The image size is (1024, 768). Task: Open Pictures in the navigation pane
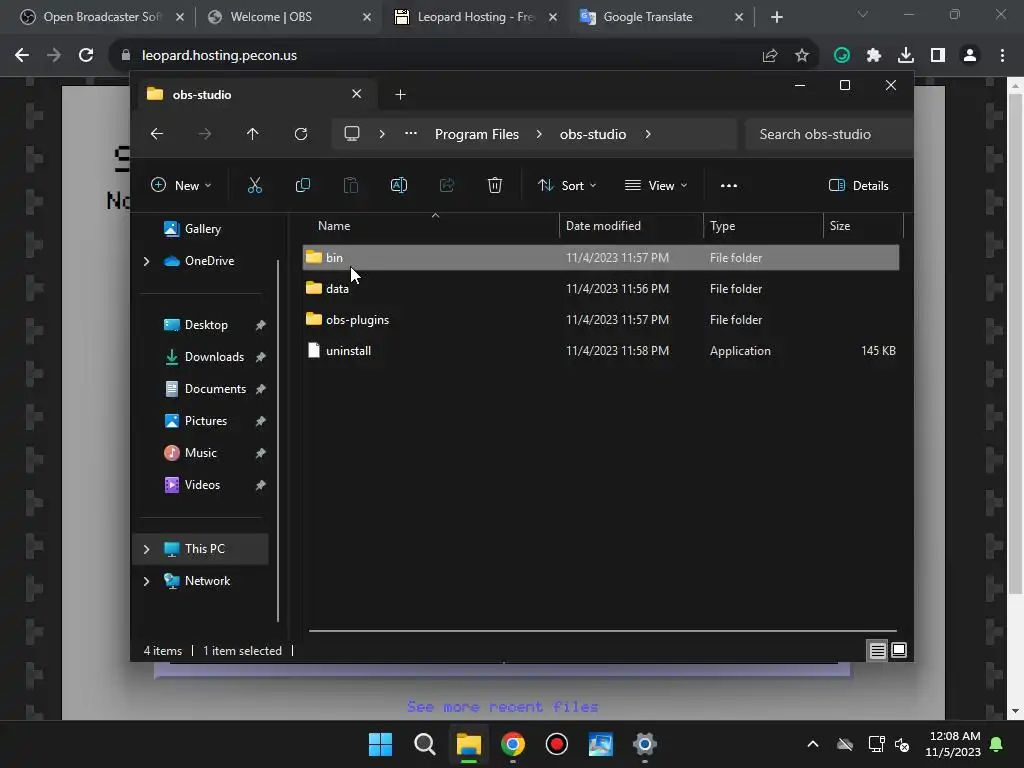206,421
